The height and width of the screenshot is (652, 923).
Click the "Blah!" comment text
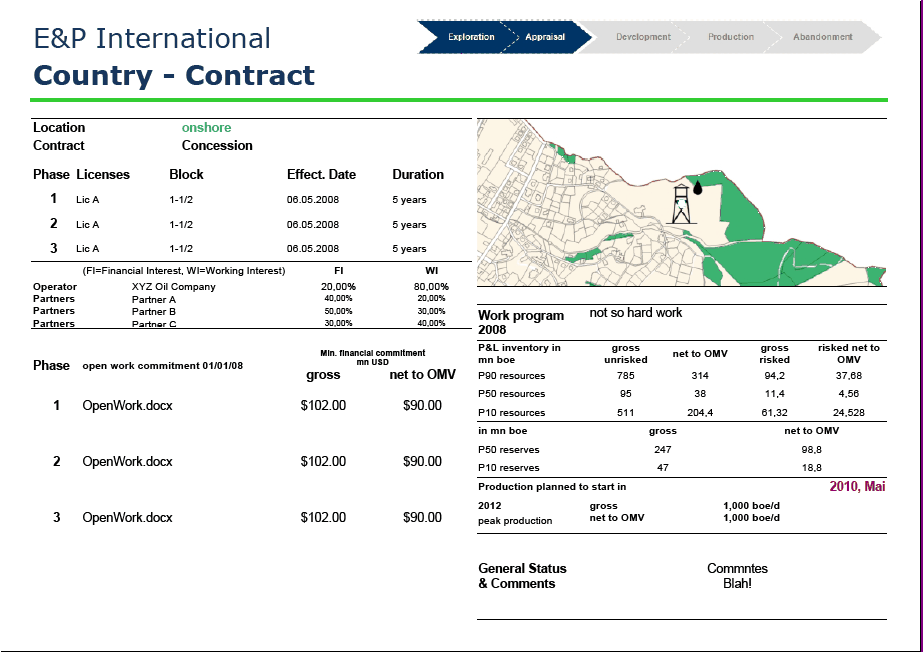pyautogui.click(x=737, y=584)
